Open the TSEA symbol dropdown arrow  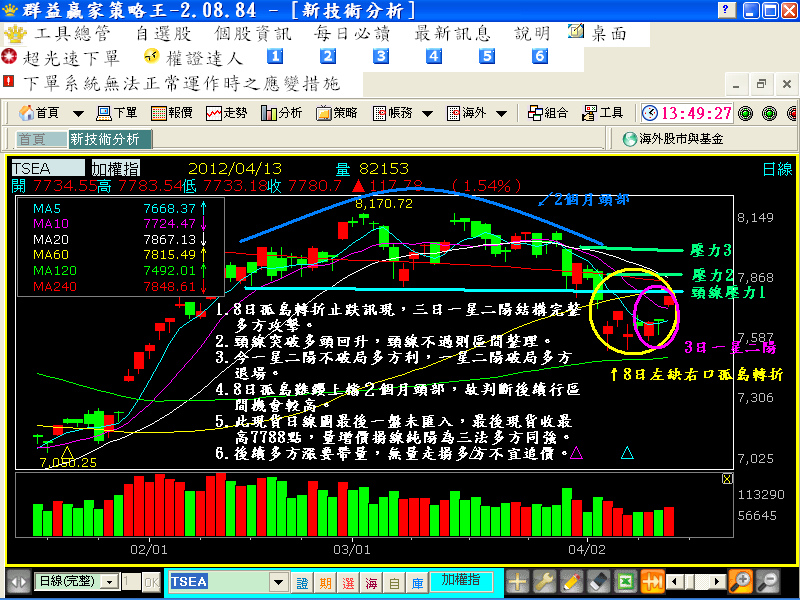click(x=279, y=582)
